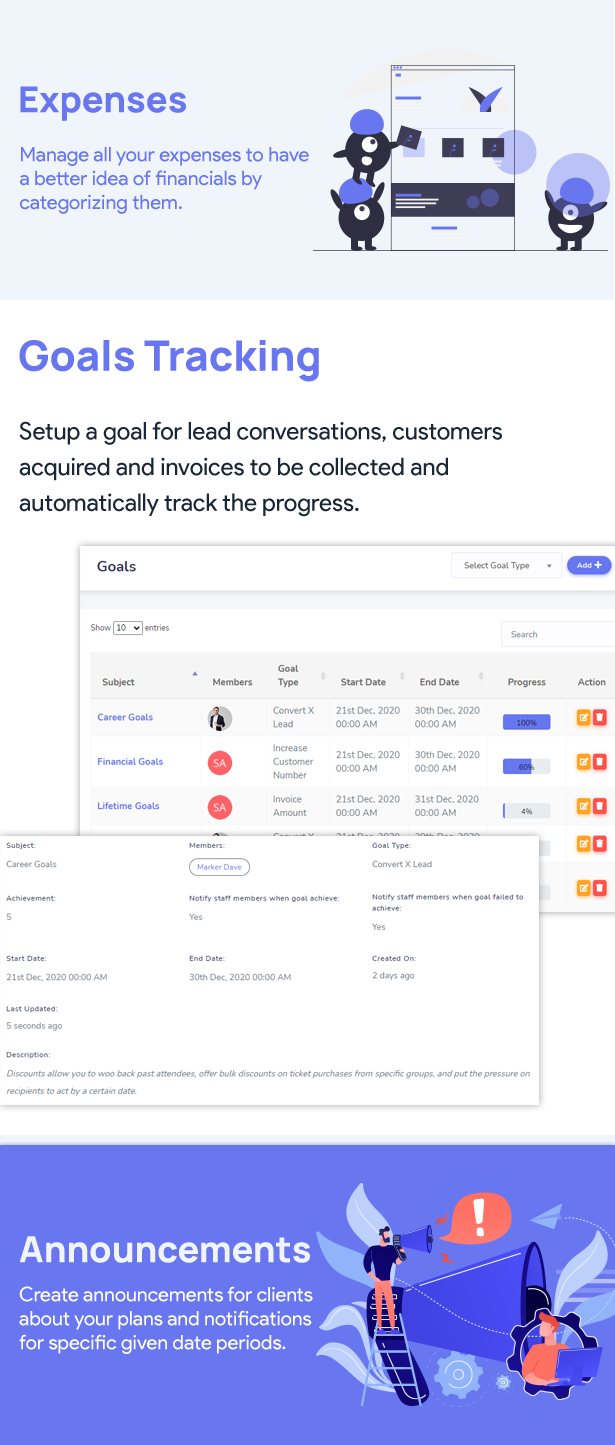Image resolution: width=615 pixels, height=1445 pixels.
Task: Click the Search input field
Action: pyautogui.click(x=558, y=634)
